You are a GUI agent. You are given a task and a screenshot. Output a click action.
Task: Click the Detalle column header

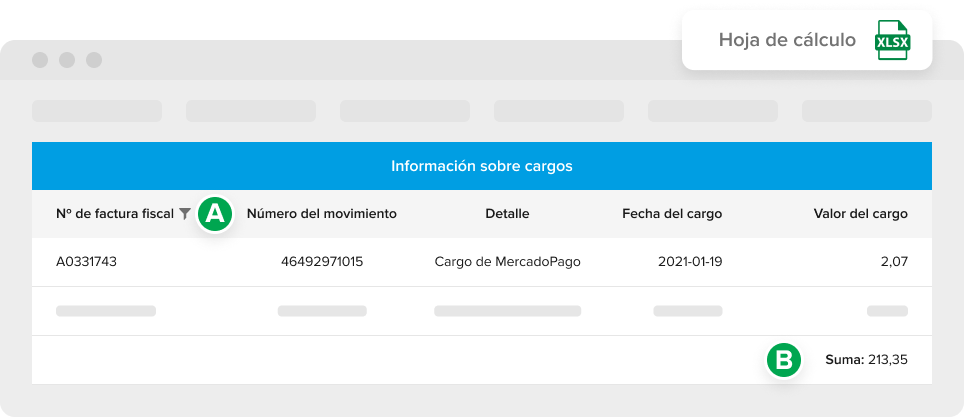click(507, 214)
